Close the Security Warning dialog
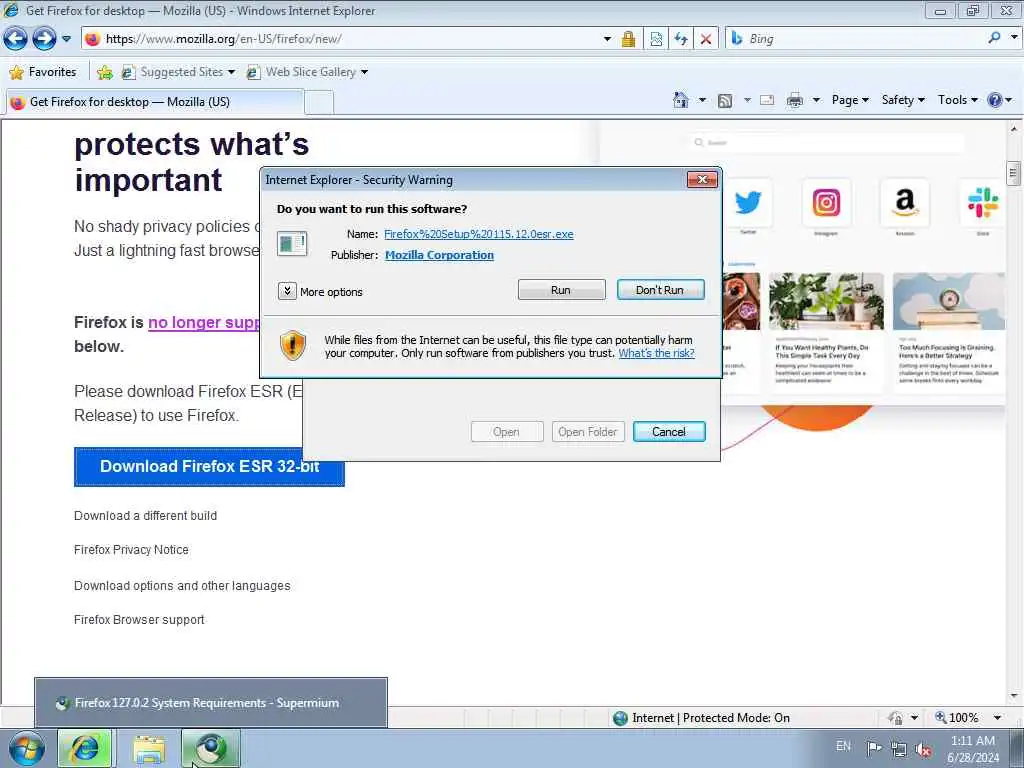 coord(702,180)
